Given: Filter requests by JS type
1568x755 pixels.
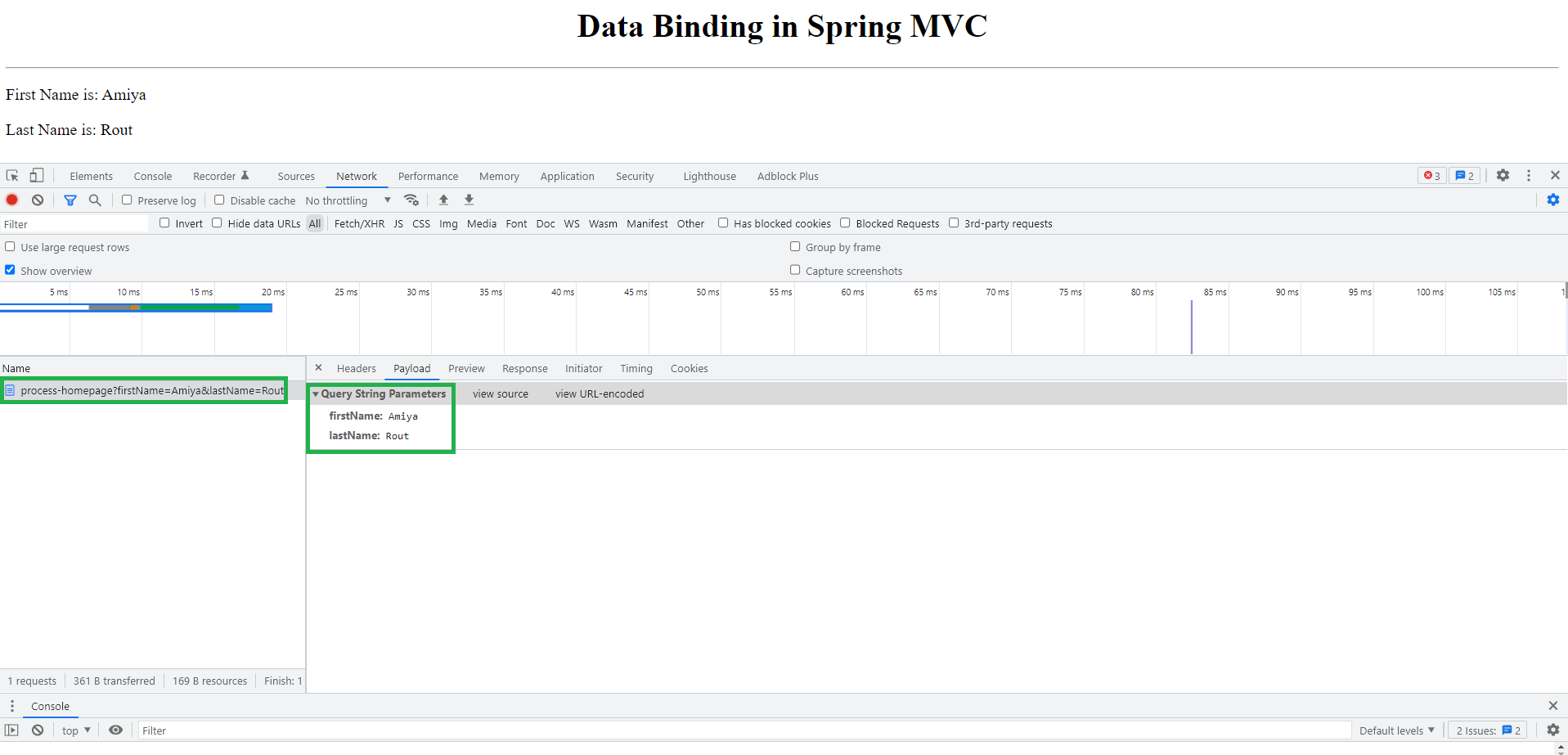Looking at the screenshot, I should point(398,223).
